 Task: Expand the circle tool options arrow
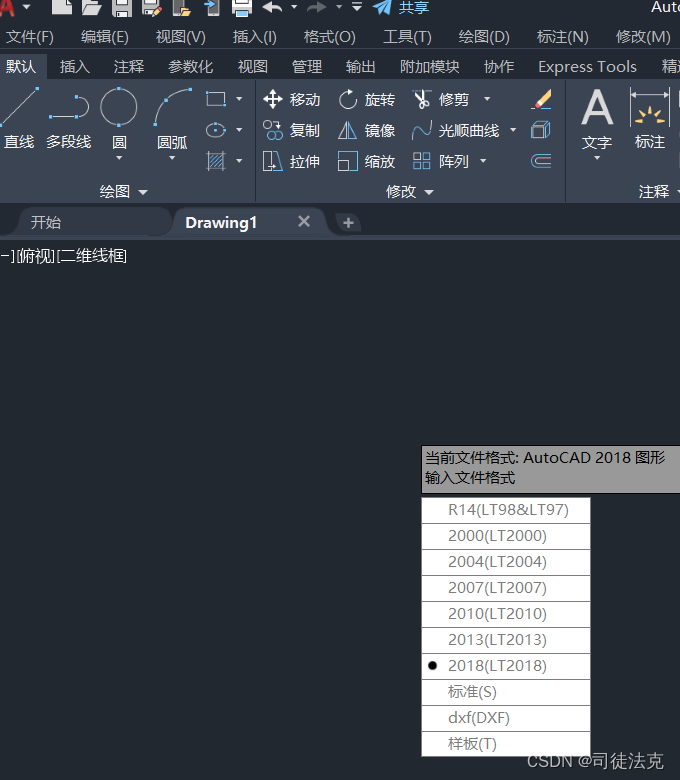[x=119, y=158]
